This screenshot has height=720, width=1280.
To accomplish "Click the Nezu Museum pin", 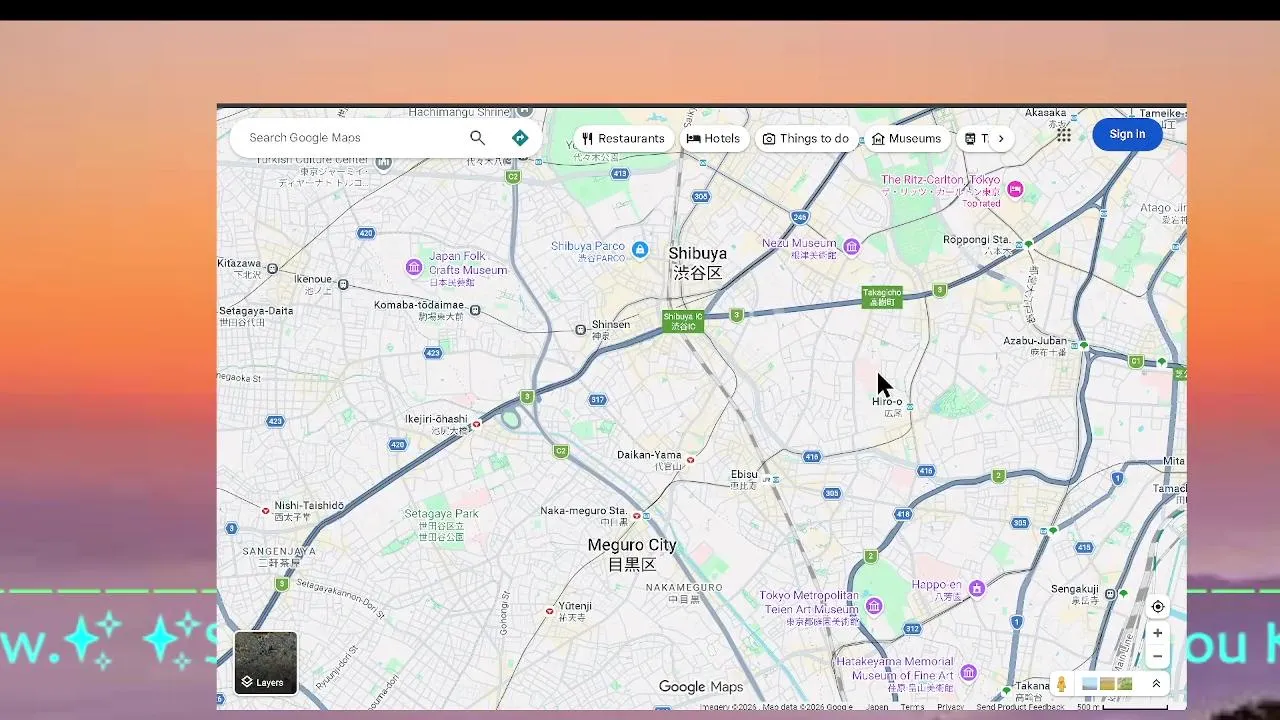I will tap(851, 247).
